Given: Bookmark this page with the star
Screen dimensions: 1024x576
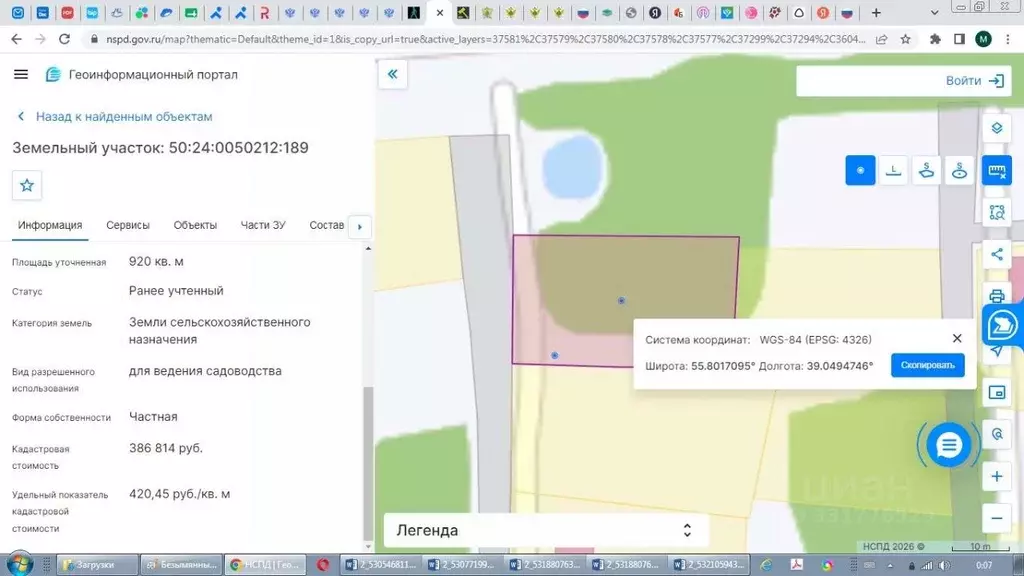Looking at the screenshot, I should point(905,39).
